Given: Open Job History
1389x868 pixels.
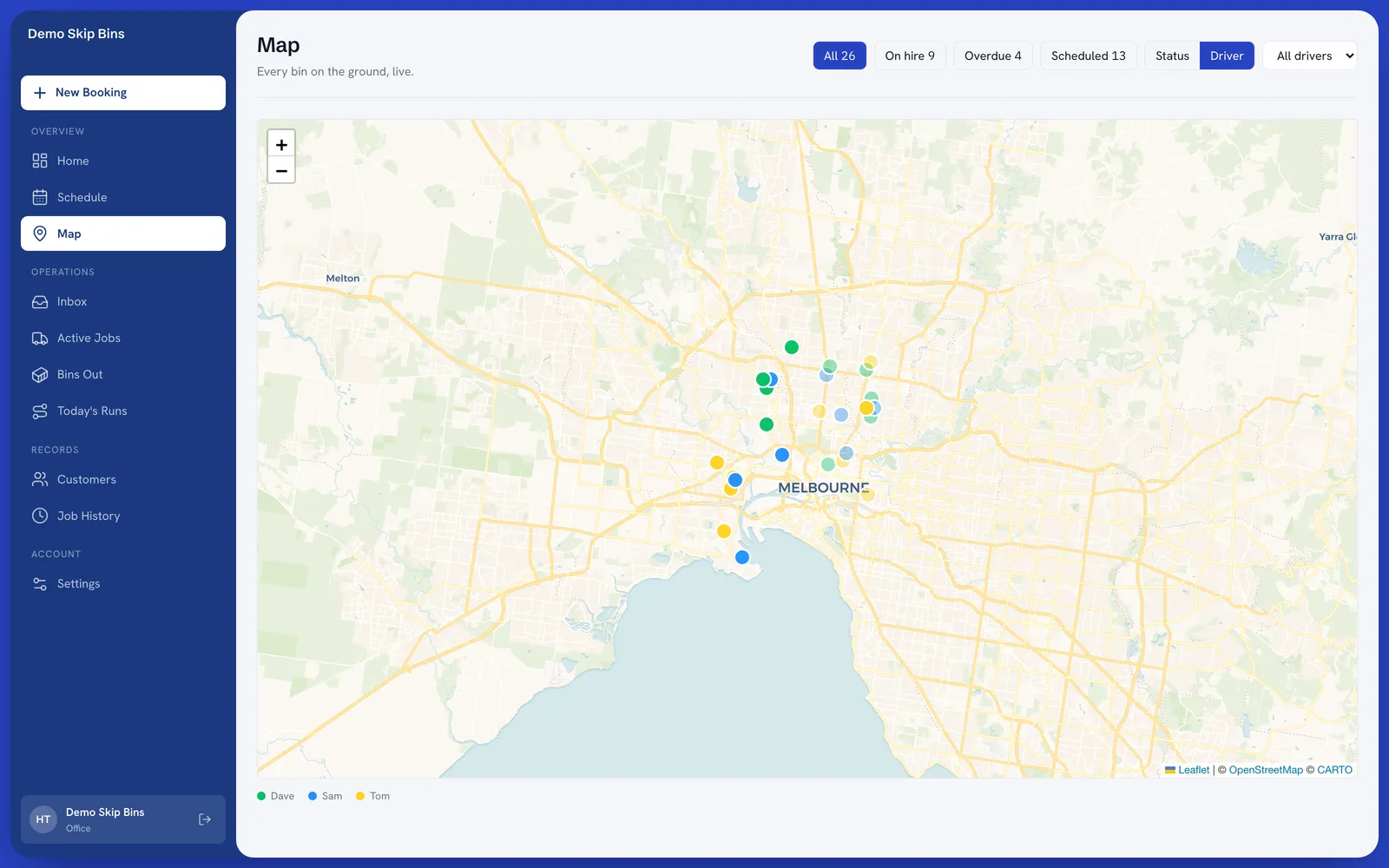Looking at the screenshot, I should 123,516.
